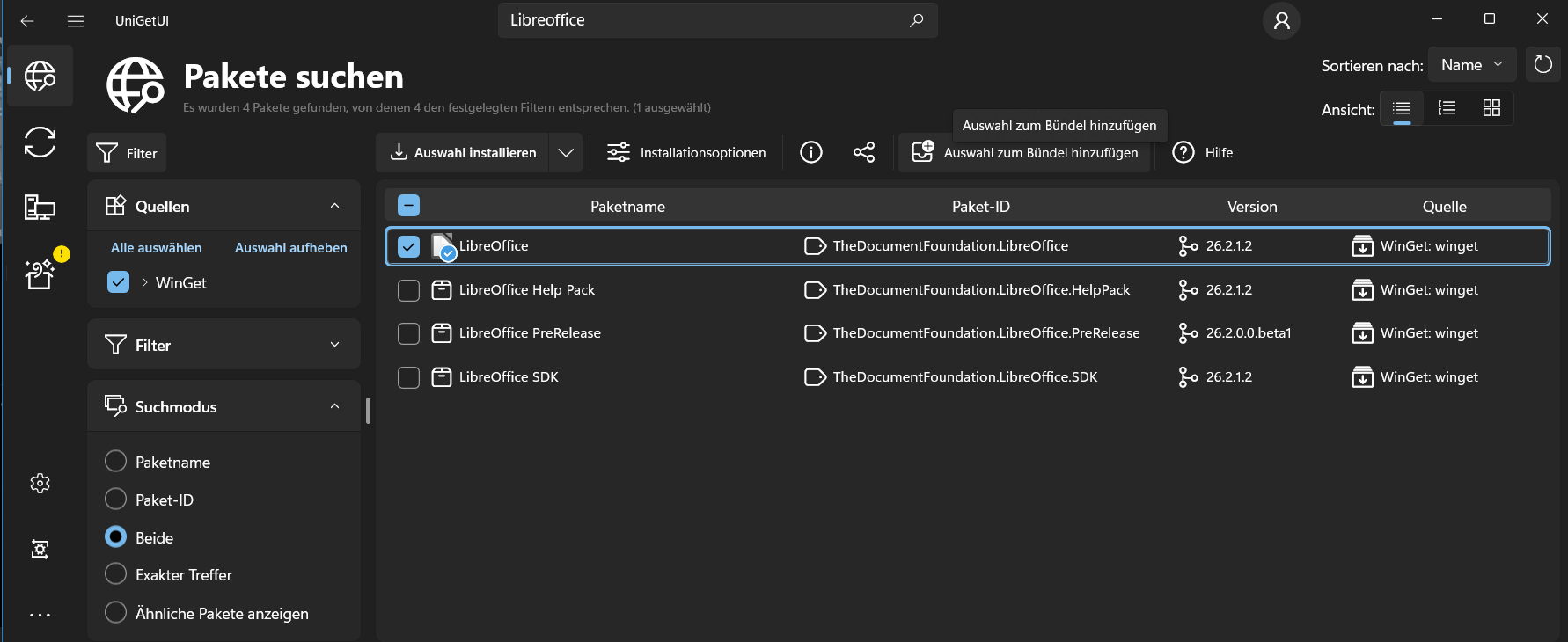Open the Name sort dropdown
The height and width of the screenshot is (642, 1568).
[x=1471, y=65]
